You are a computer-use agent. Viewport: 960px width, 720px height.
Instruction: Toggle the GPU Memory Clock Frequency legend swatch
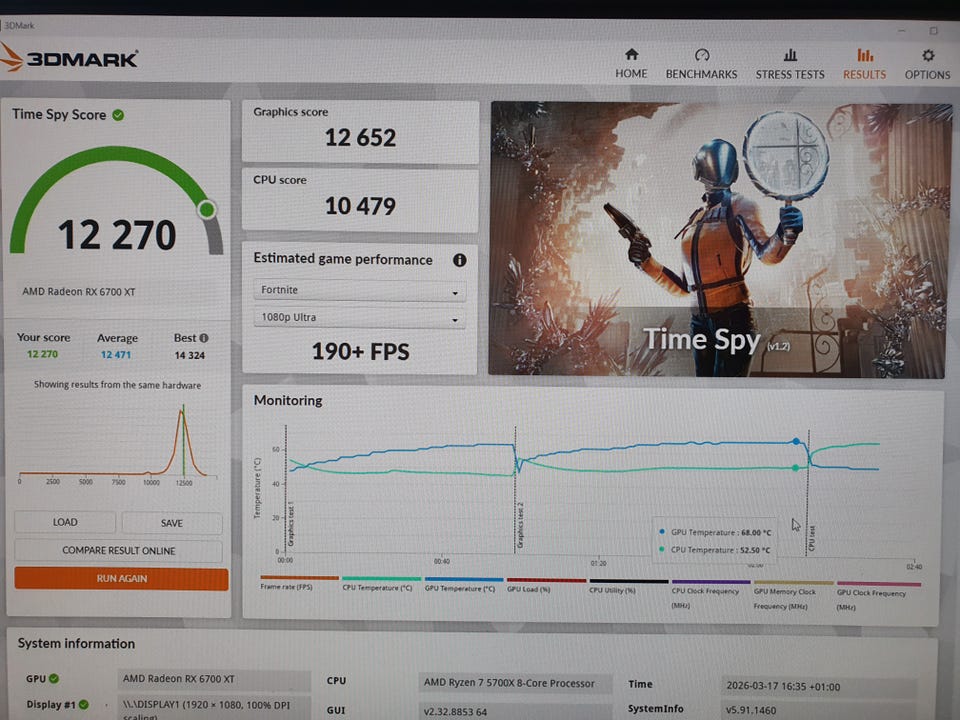[793, 582]
